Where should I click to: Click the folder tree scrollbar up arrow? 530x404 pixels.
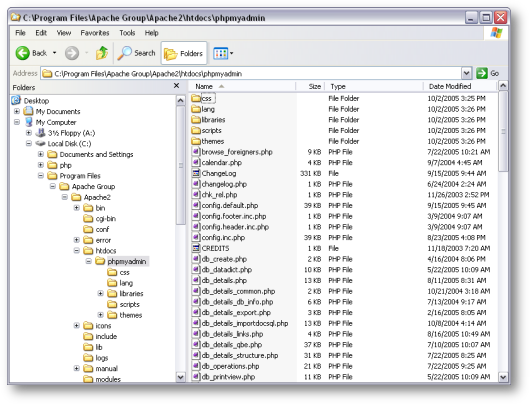[180, 100]
